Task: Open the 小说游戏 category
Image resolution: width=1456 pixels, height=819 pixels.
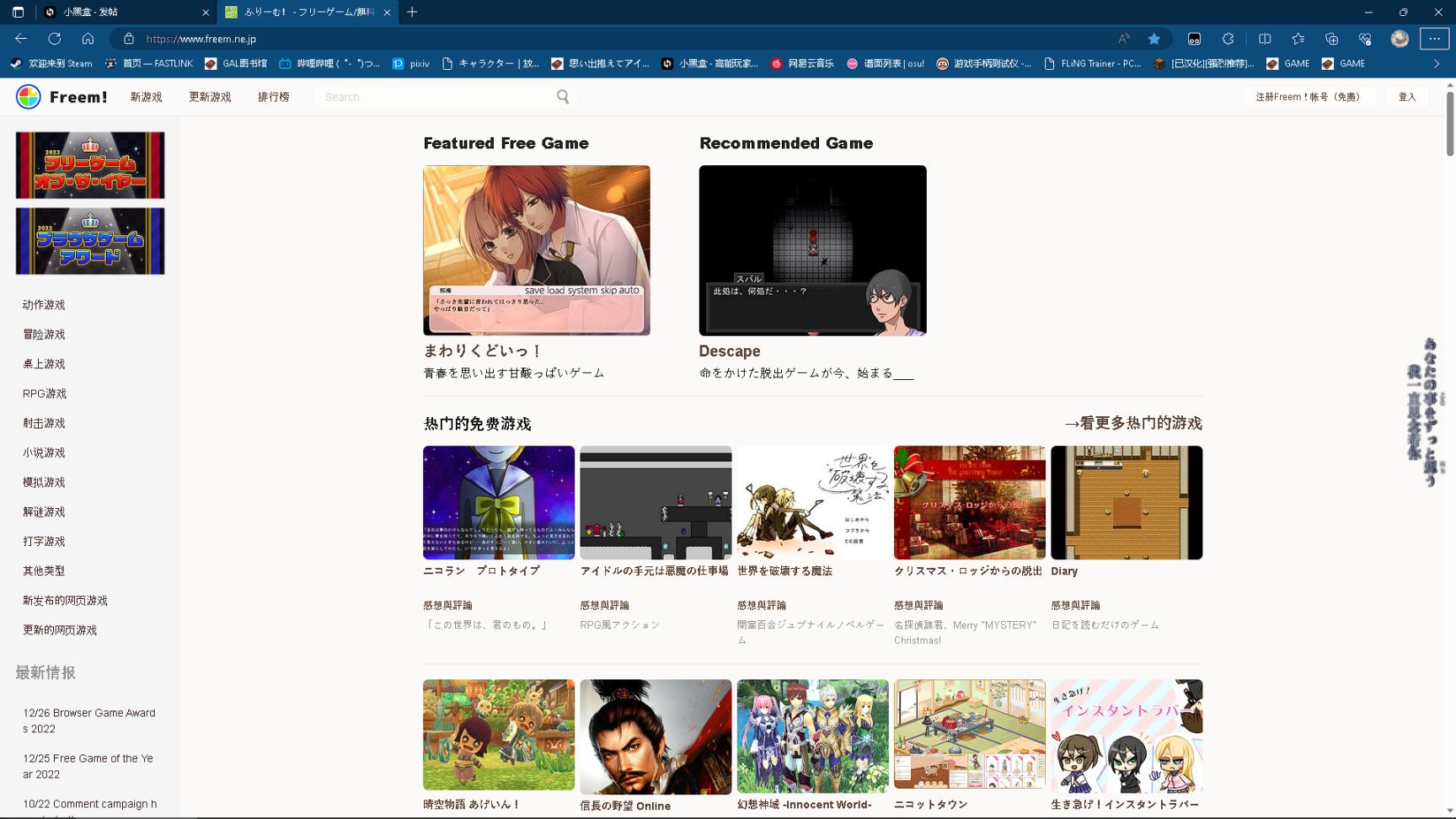Action: (x=44, y=452)
